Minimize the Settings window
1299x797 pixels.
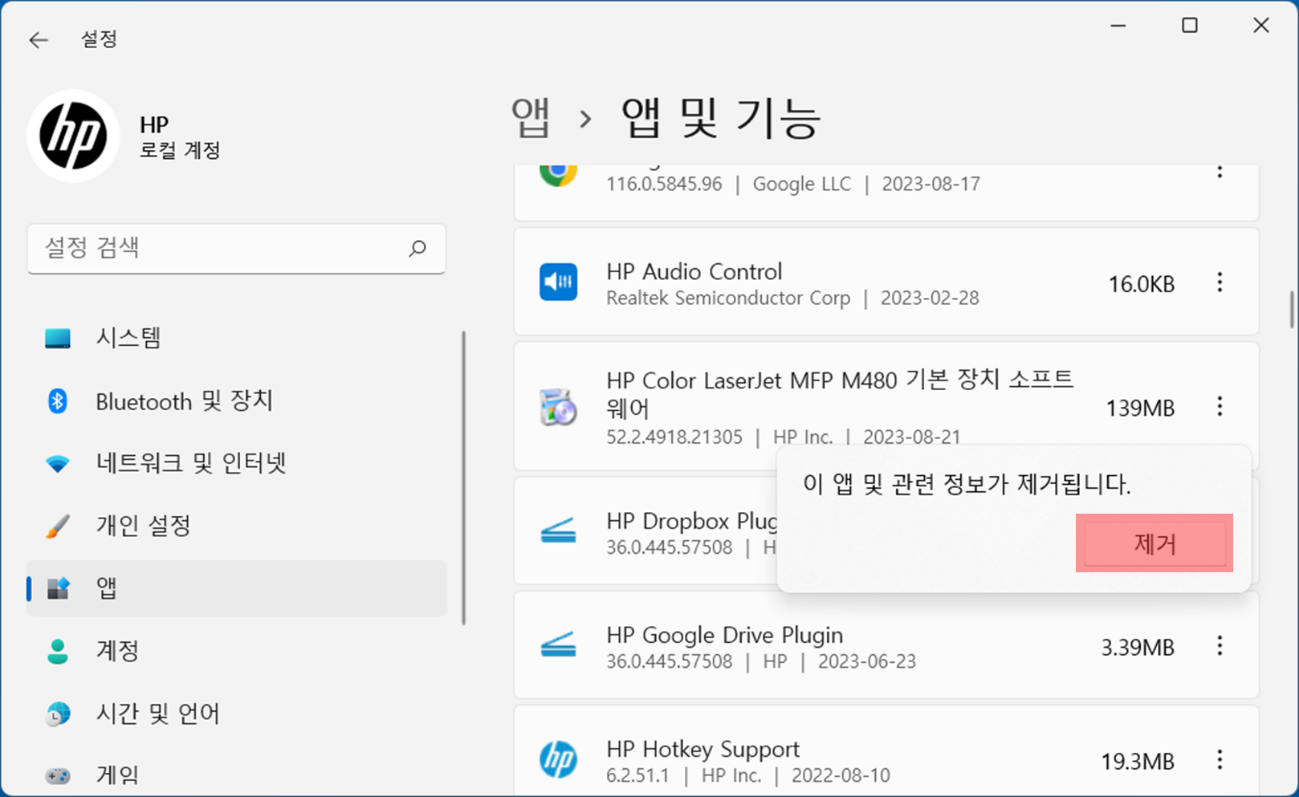pos(1118,26)
